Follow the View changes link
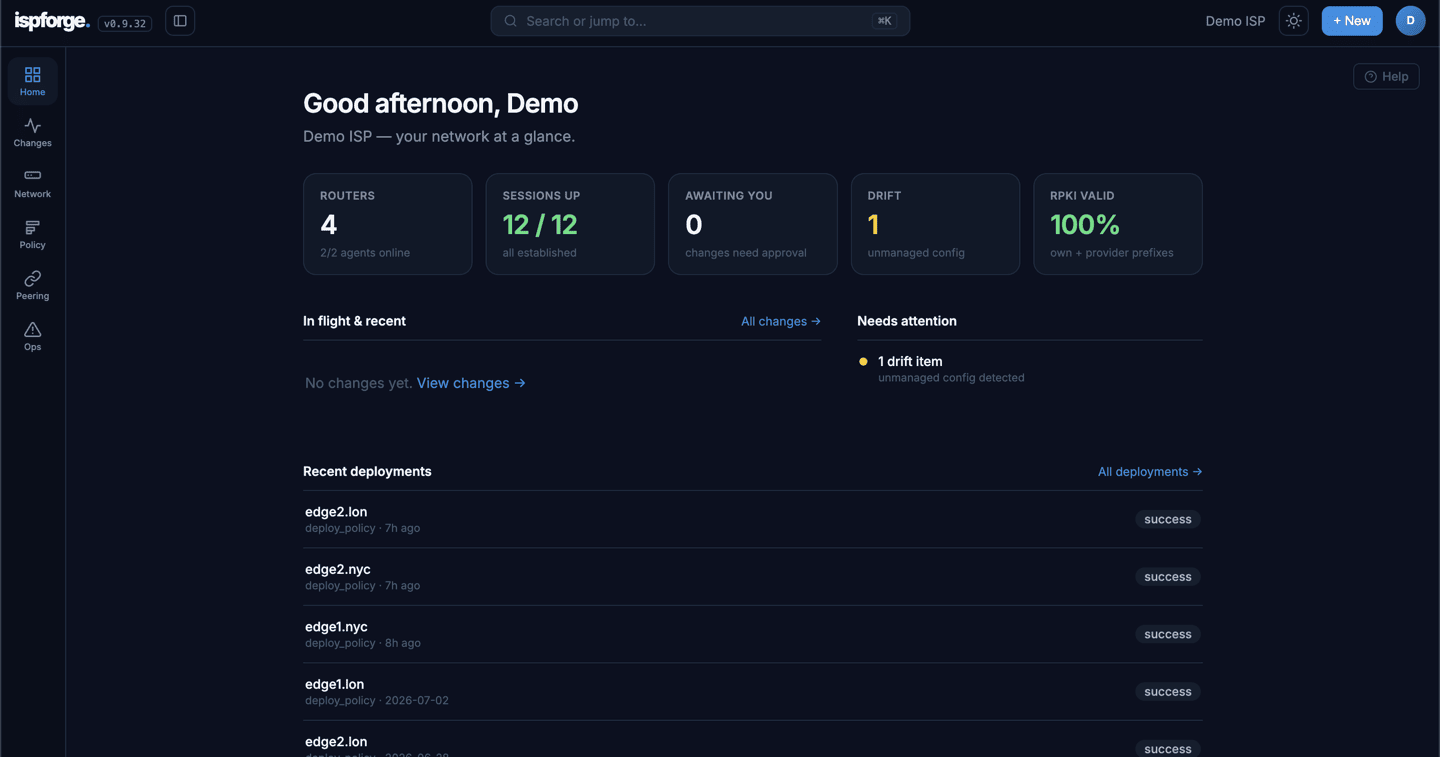1440x757 pixels. (471, 383)
